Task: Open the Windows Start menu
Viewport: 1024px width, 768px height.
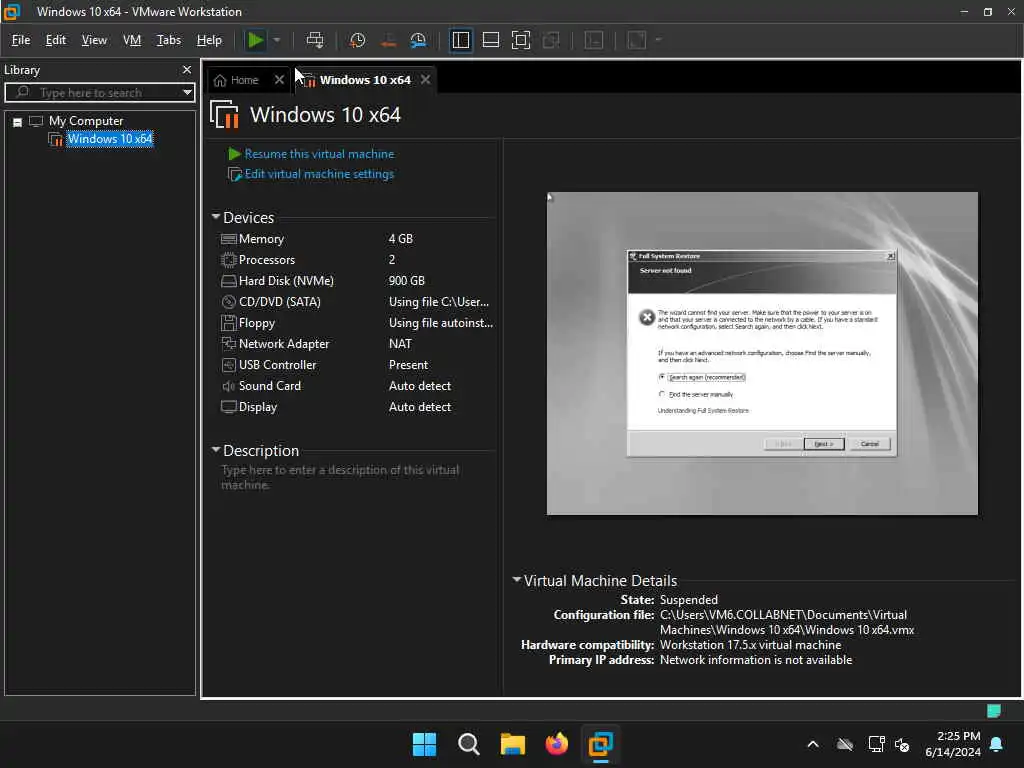Action: pyautogui.click(x=424, y=744)
